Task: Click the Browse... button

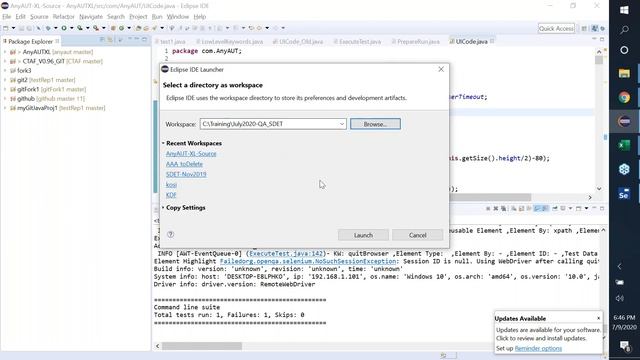Action: click(x=375, y=124)
